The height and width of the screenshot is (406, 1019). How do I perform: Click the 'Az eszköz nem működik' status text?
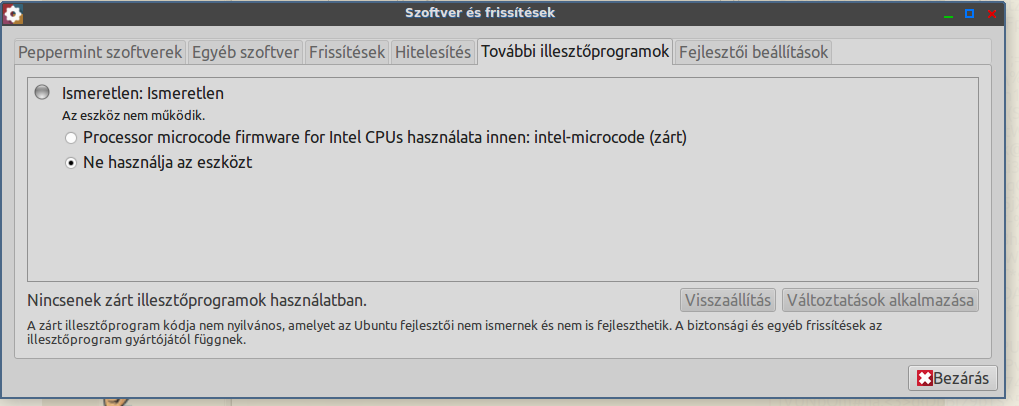[x=133, y=117]
